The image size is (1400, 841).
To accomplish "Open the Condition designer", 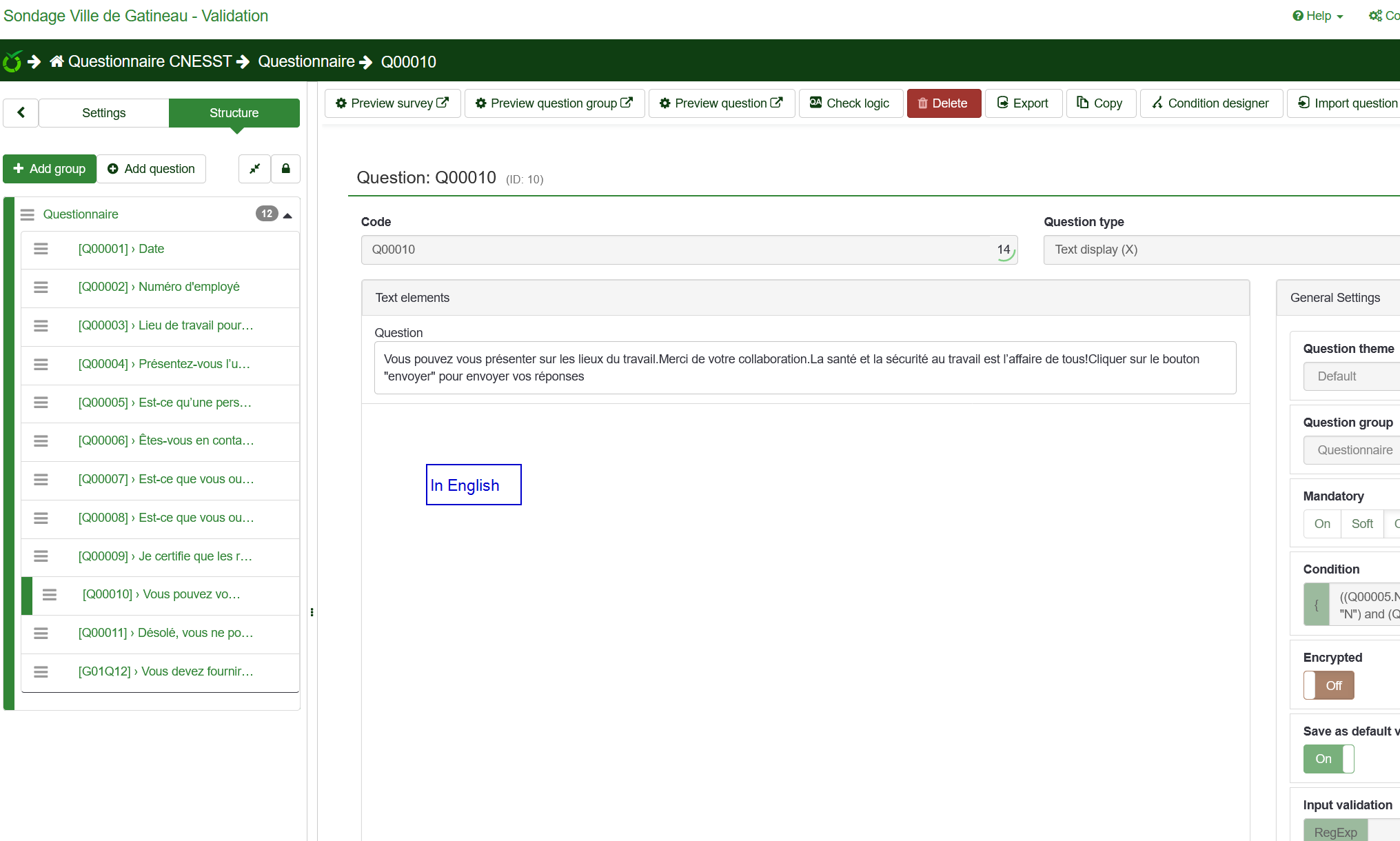I will coord(1210,103).
